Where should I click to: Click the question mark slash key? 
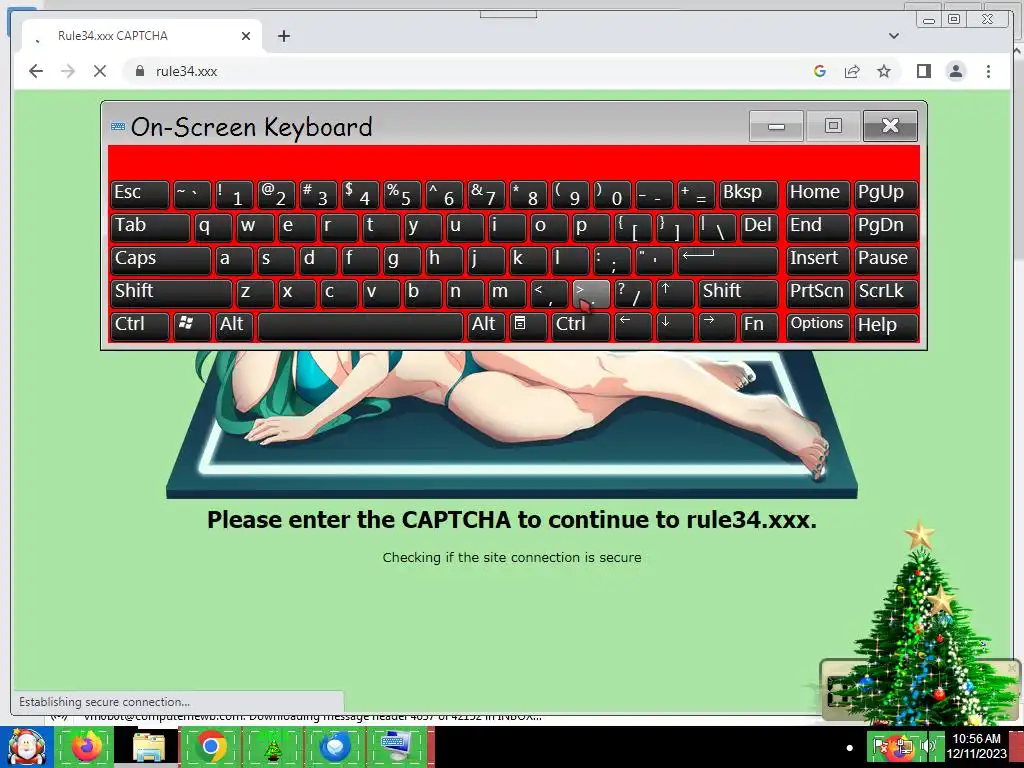pos(633,293)
